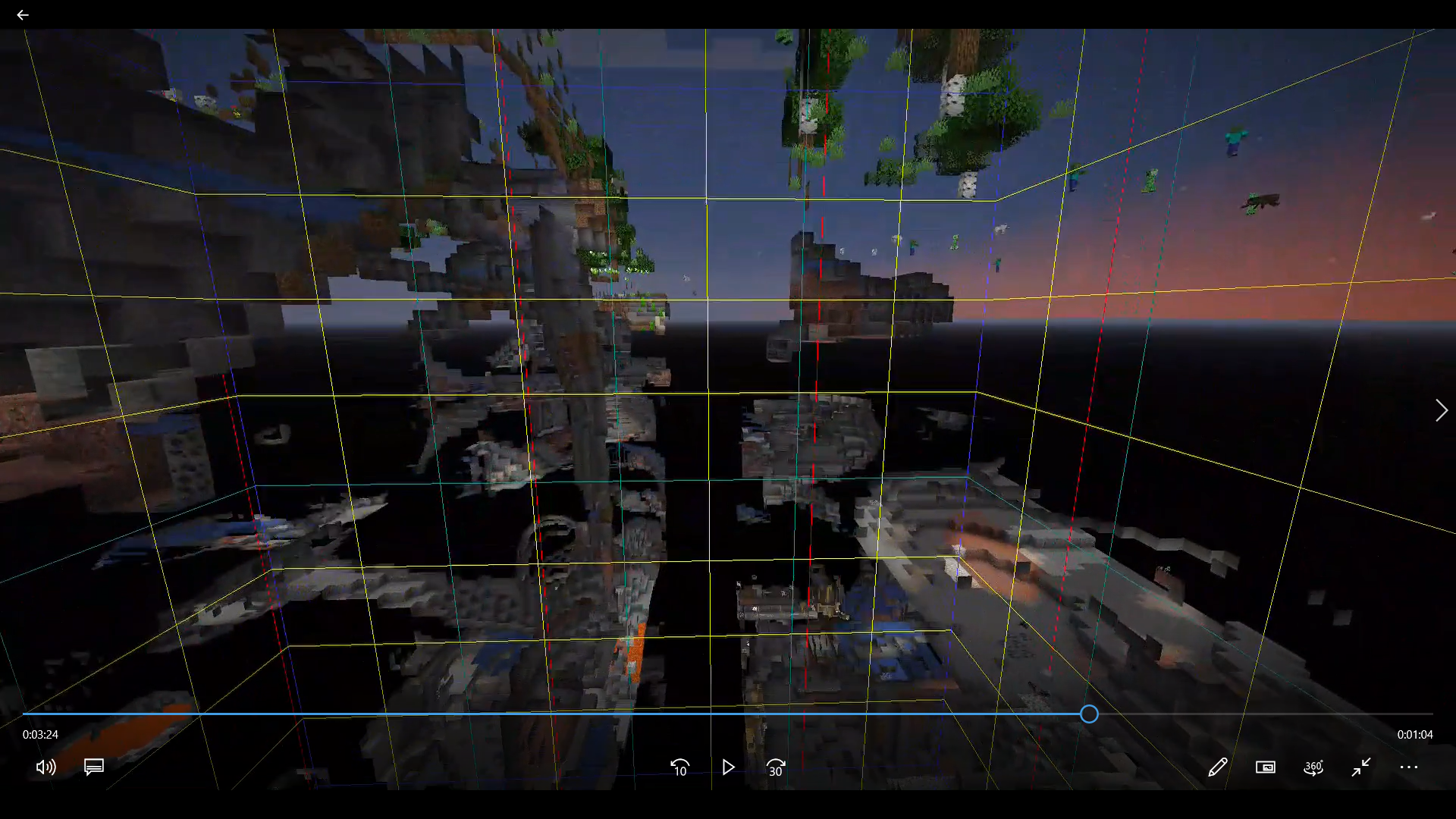Toggle 360 degree video mode
The height and width of the screenshot is (819, 1456).
[x=1313, y=767]
